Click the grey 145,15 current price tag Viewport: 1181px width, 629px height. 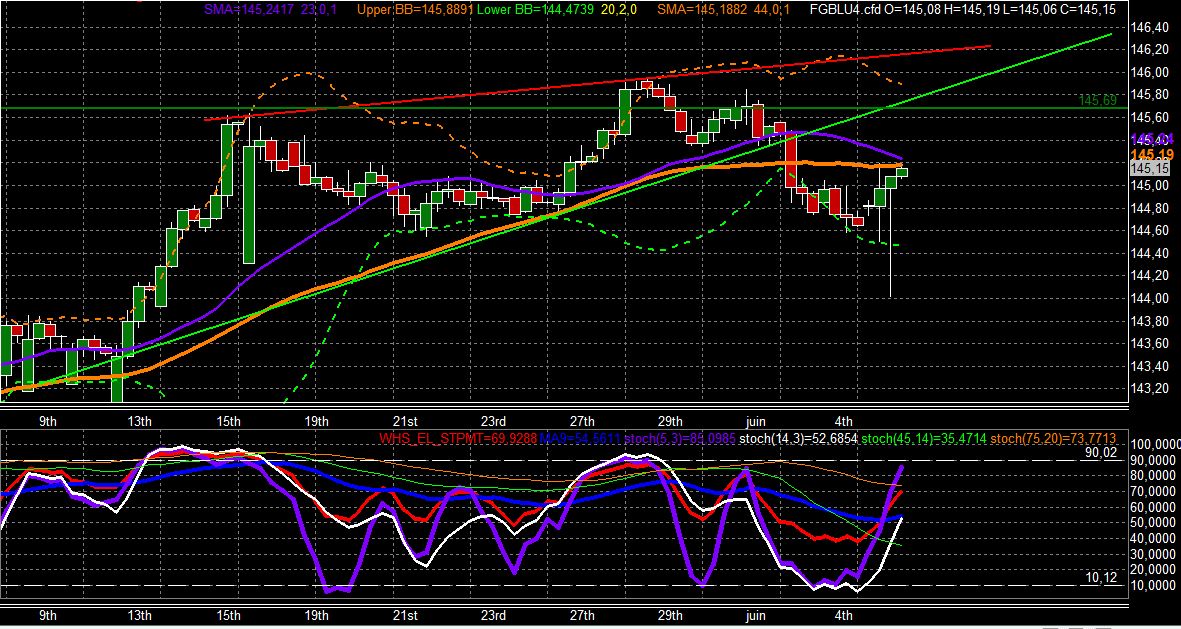point(1149,169)
